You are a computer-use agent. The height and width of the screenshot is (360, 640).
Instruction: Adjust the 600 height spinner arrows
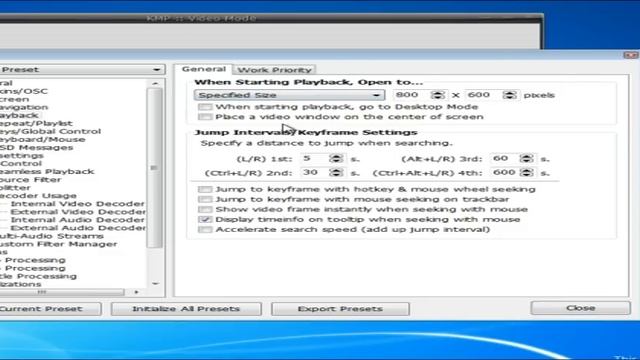click(510, 95)
